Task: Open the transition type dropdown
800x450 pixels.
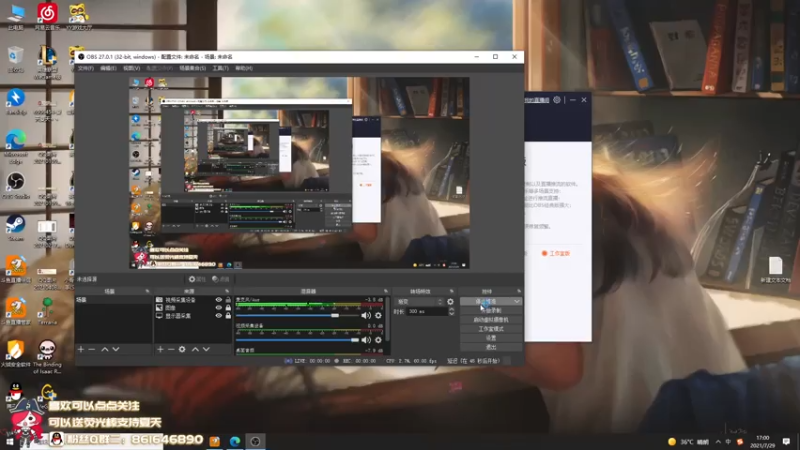Action: (419, 302)
